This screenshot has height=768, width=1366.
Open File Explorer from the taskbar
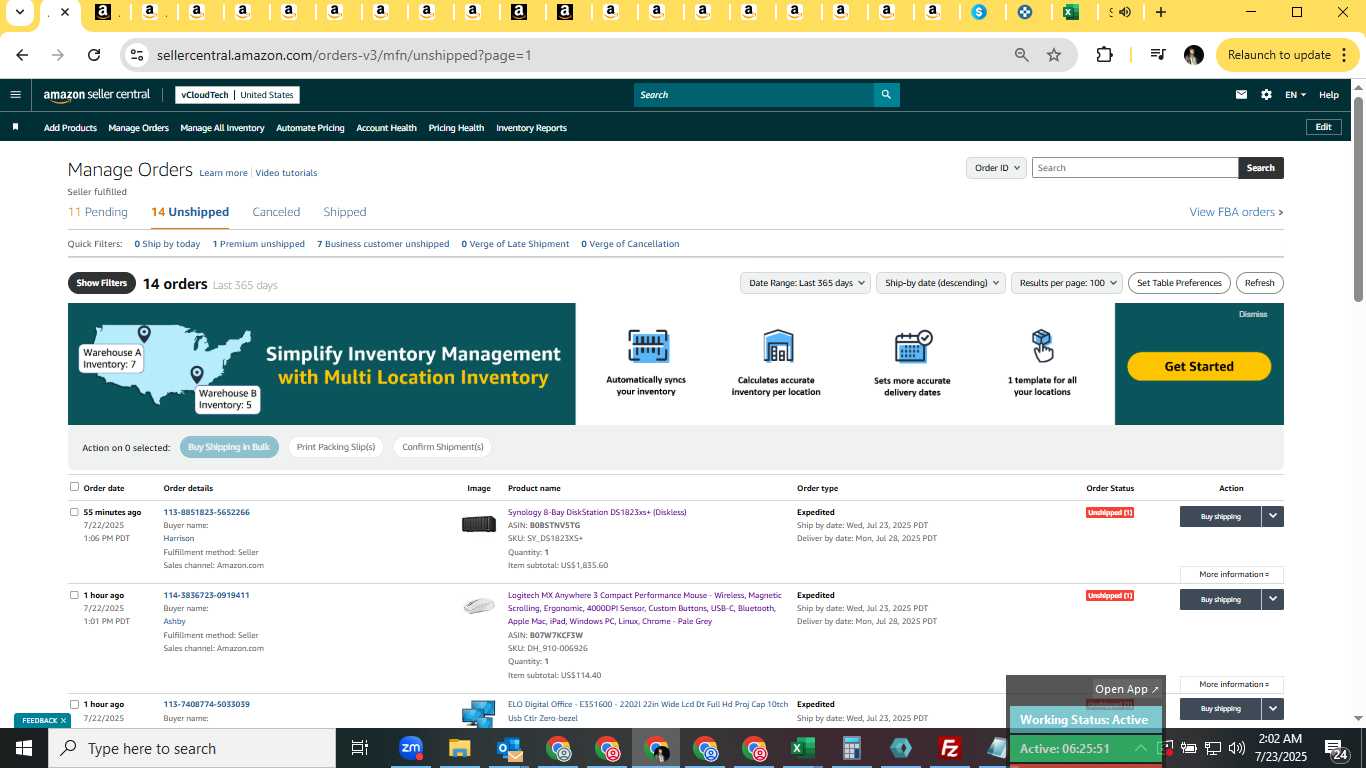pos(459,748)
